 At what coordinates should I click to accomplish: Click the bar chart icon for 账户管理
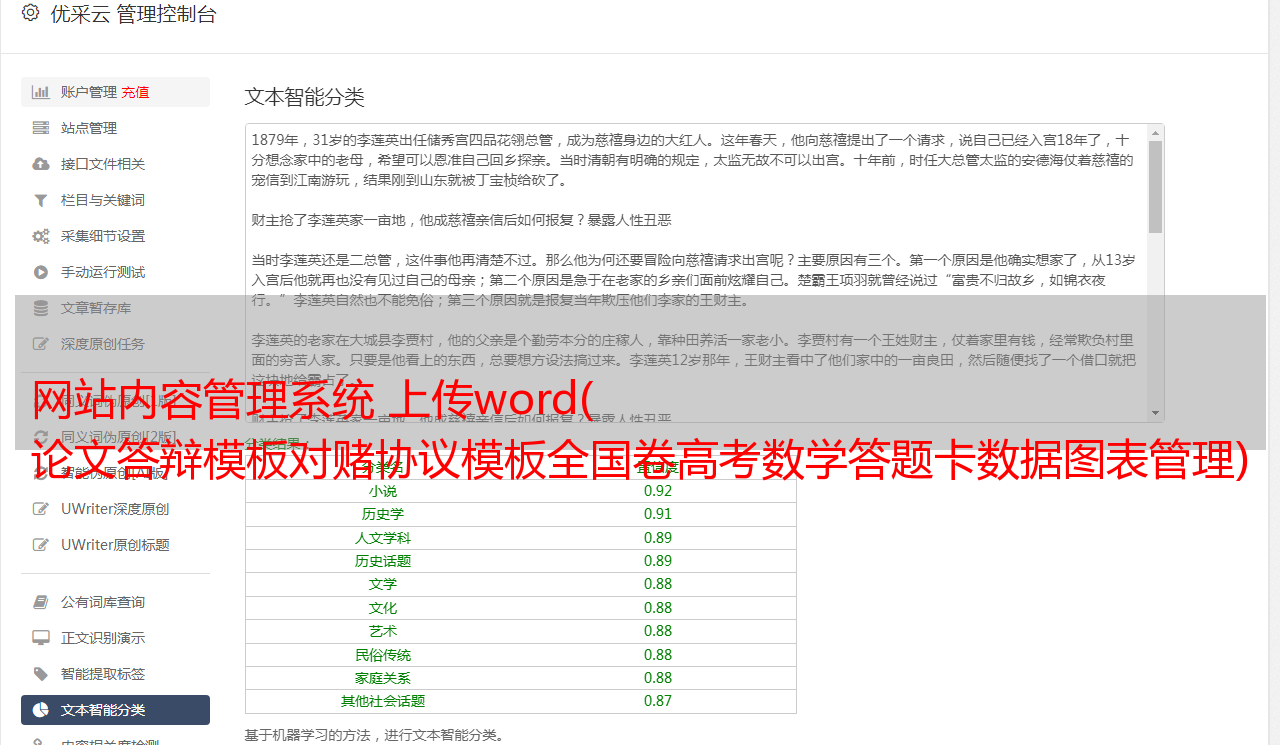point(41,92)
